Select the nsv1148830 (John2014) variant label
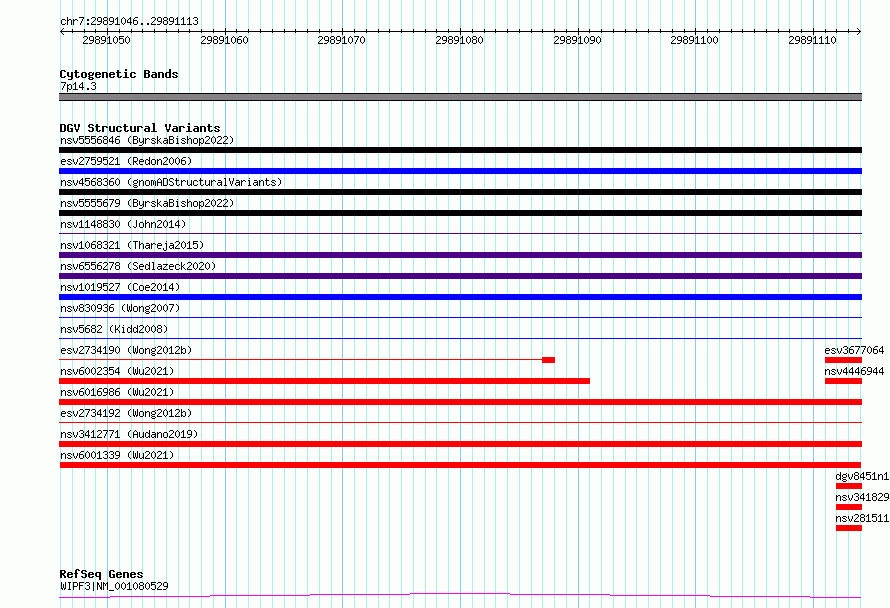 tap(123, 224)
